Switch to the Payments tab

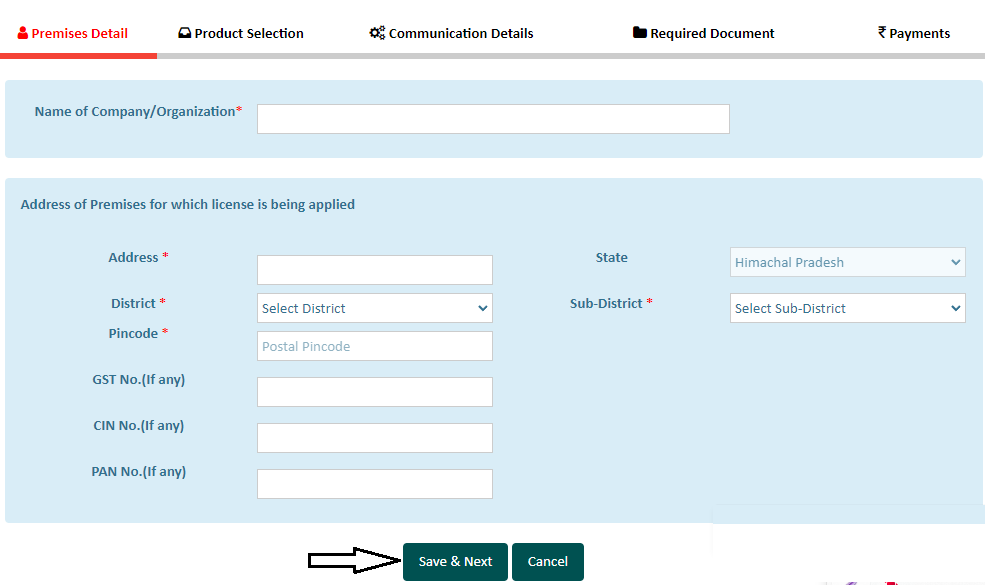click(x=914, y=33)
